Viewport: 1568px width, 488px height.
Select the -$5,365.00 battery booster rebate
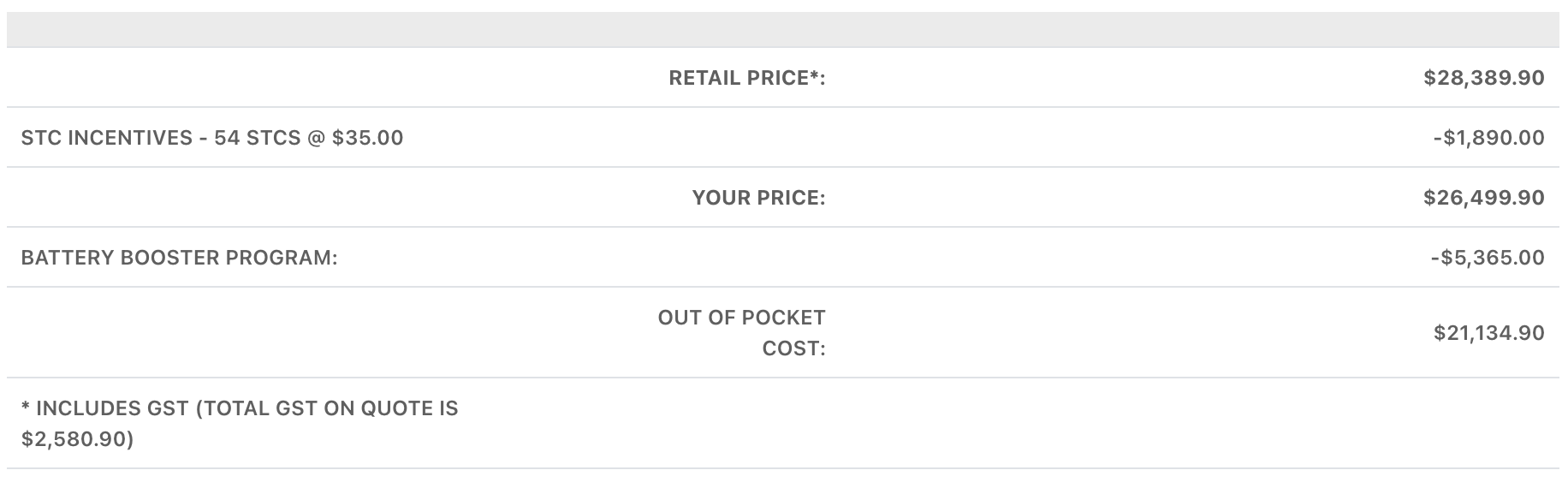coord(1487,258)
